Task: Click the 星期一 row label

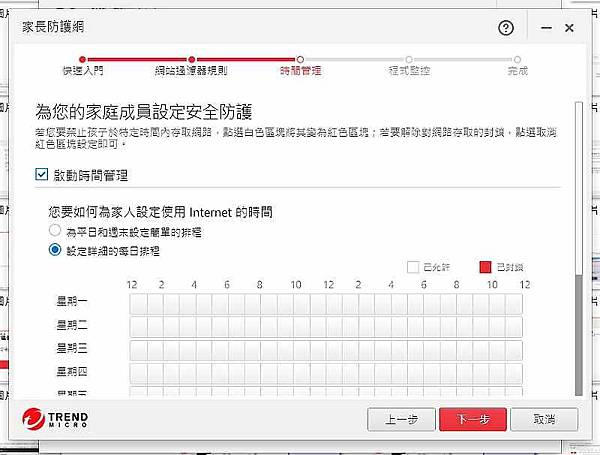Action: pos(72,301)
